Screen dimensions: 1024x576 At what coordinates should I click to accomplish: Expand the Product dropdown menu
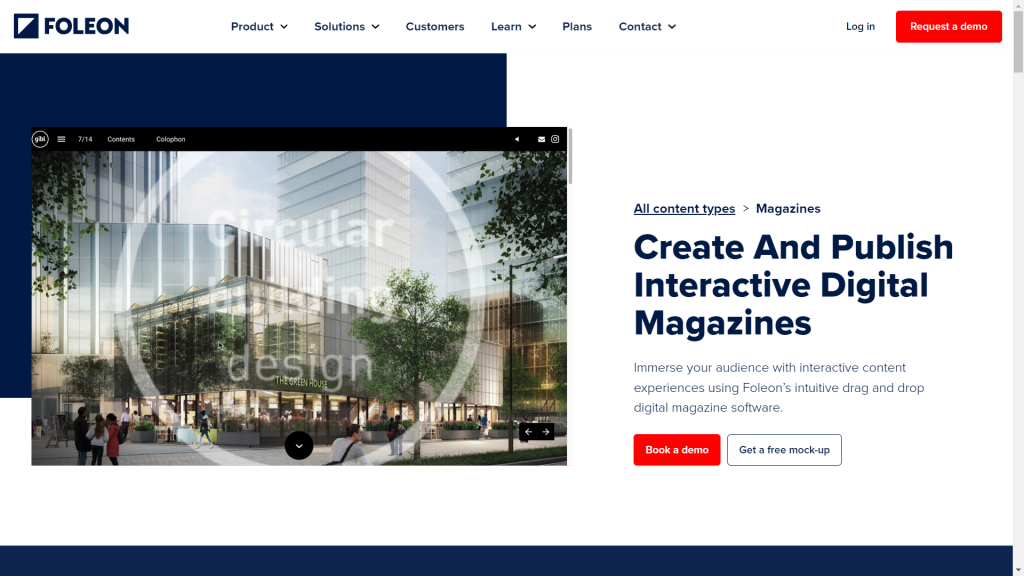(x=259, y=26)
